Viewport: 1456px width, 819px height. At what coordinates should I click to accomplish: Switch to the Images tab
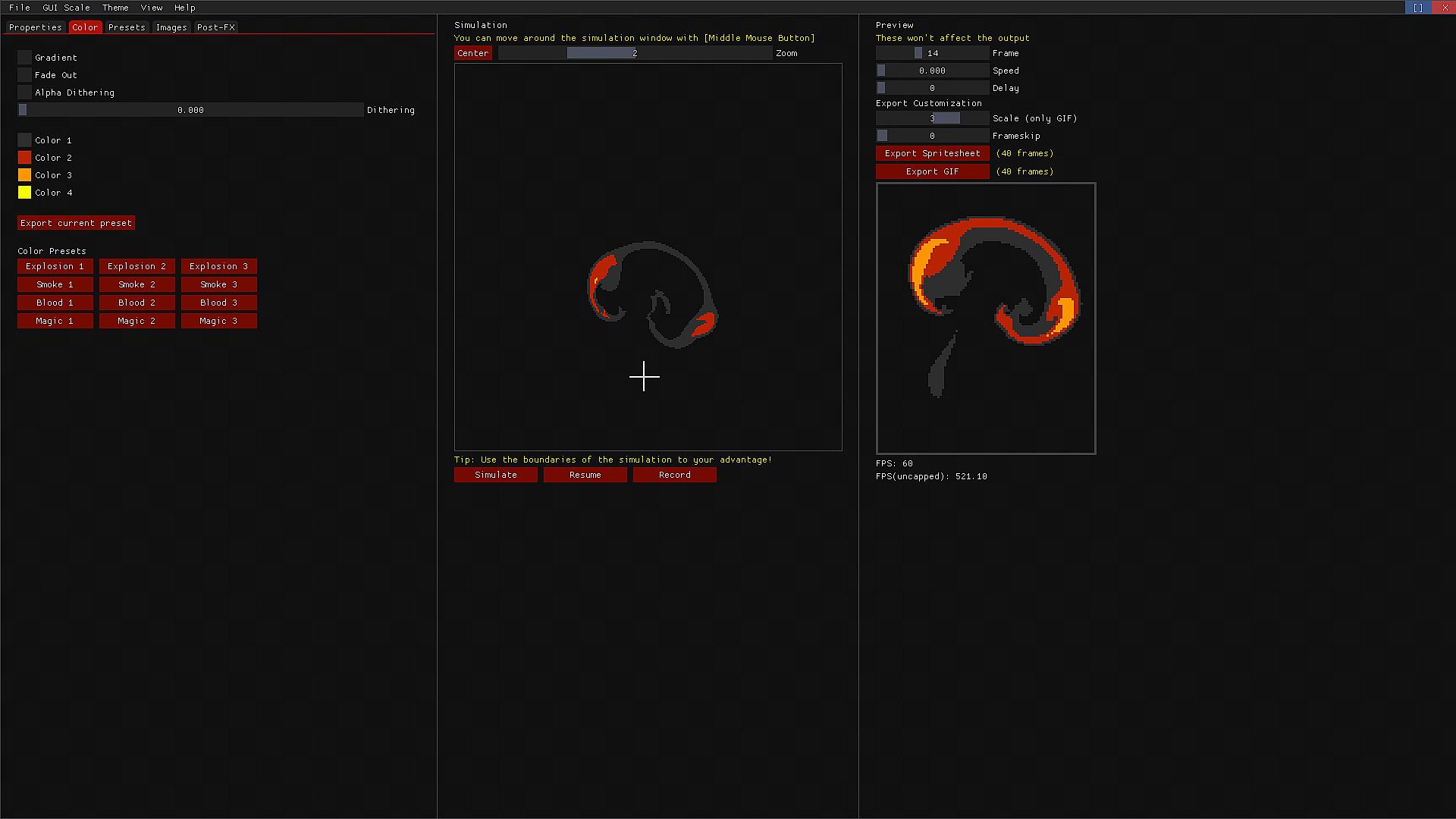[171, 27]
